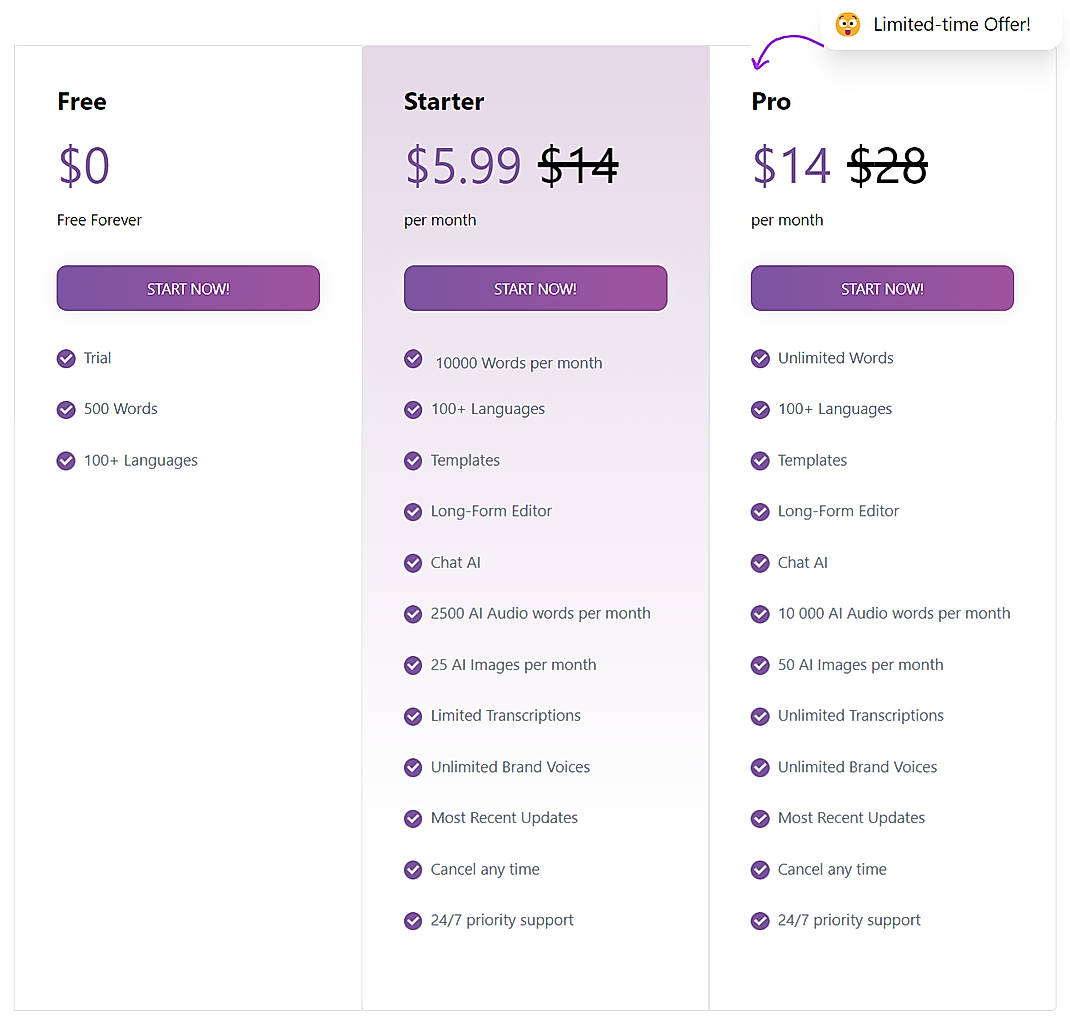Click the $5.99 price text
The image size is (1070, 1026).
(x=463, y=165)
